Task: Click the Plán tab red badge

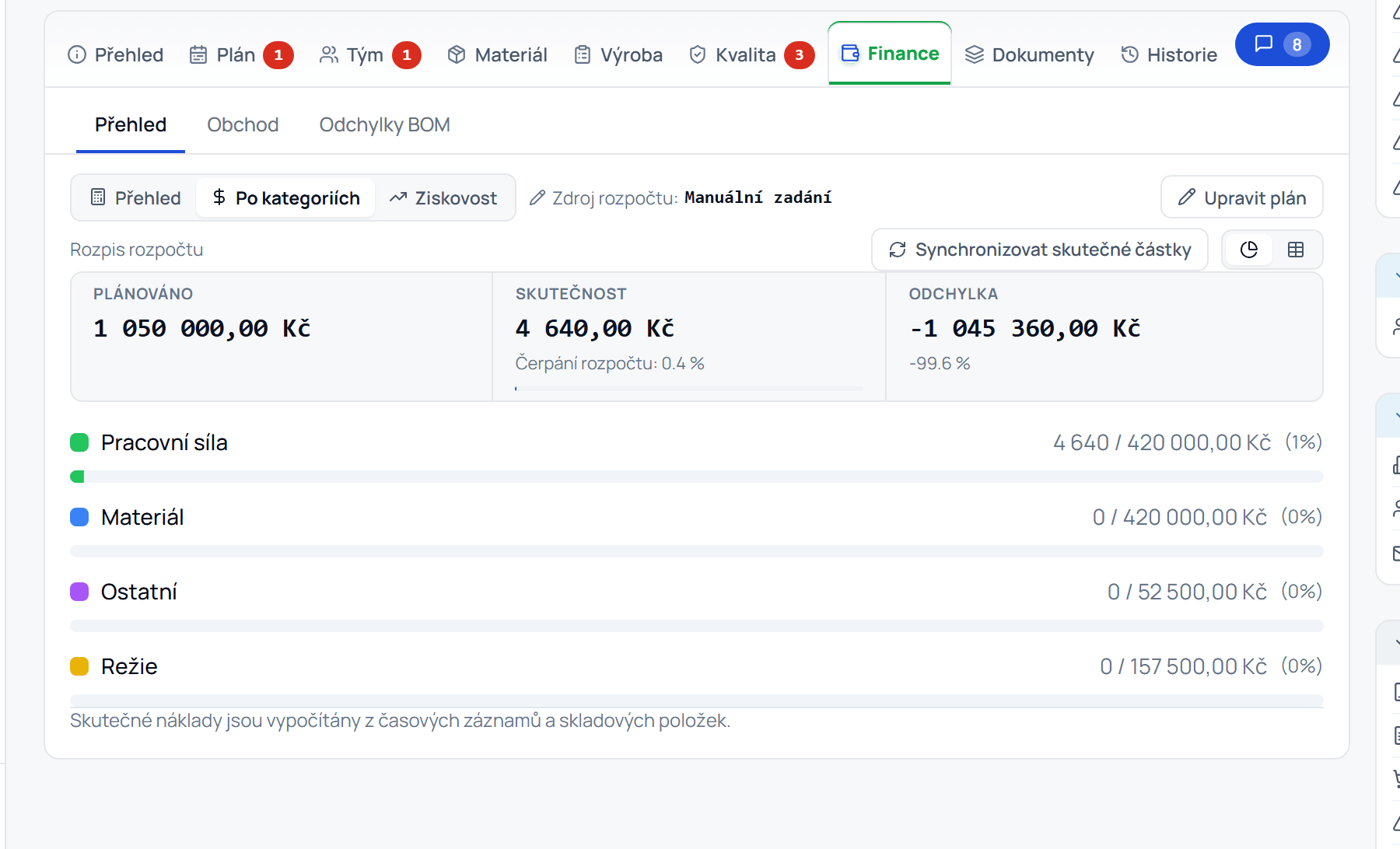Action: [278, 55]
